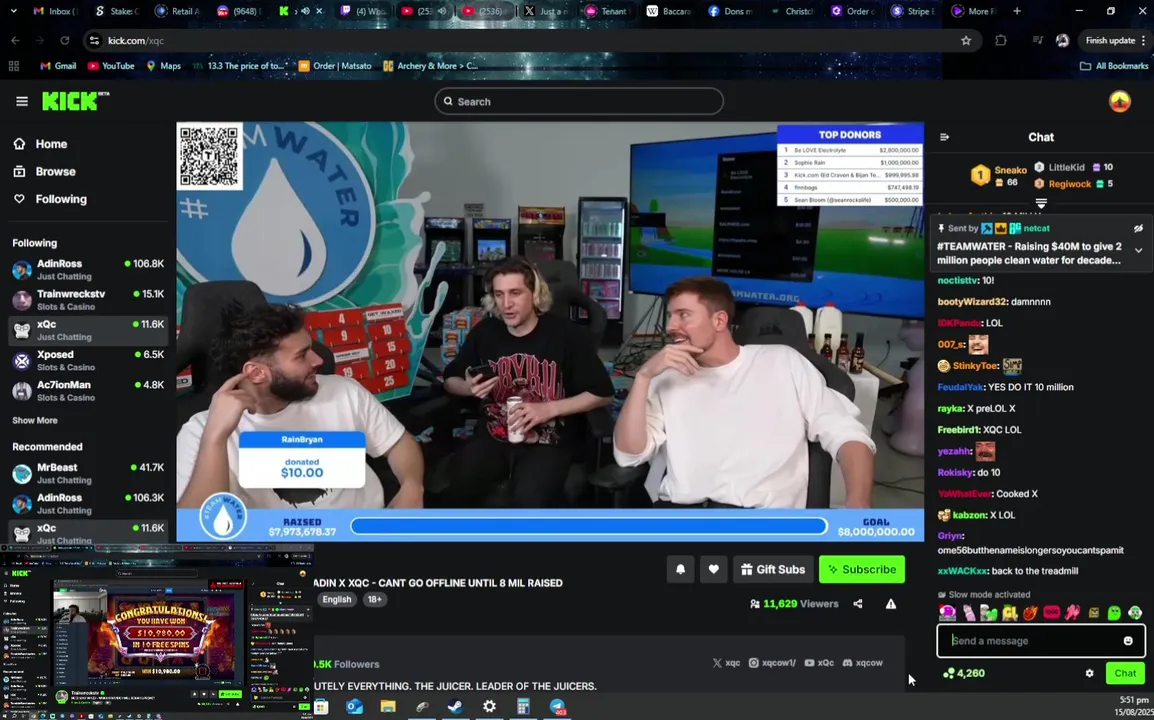Click the fundraiser progress bar in video
Viewport: 1154px width, 720px height.
[589, 526]
